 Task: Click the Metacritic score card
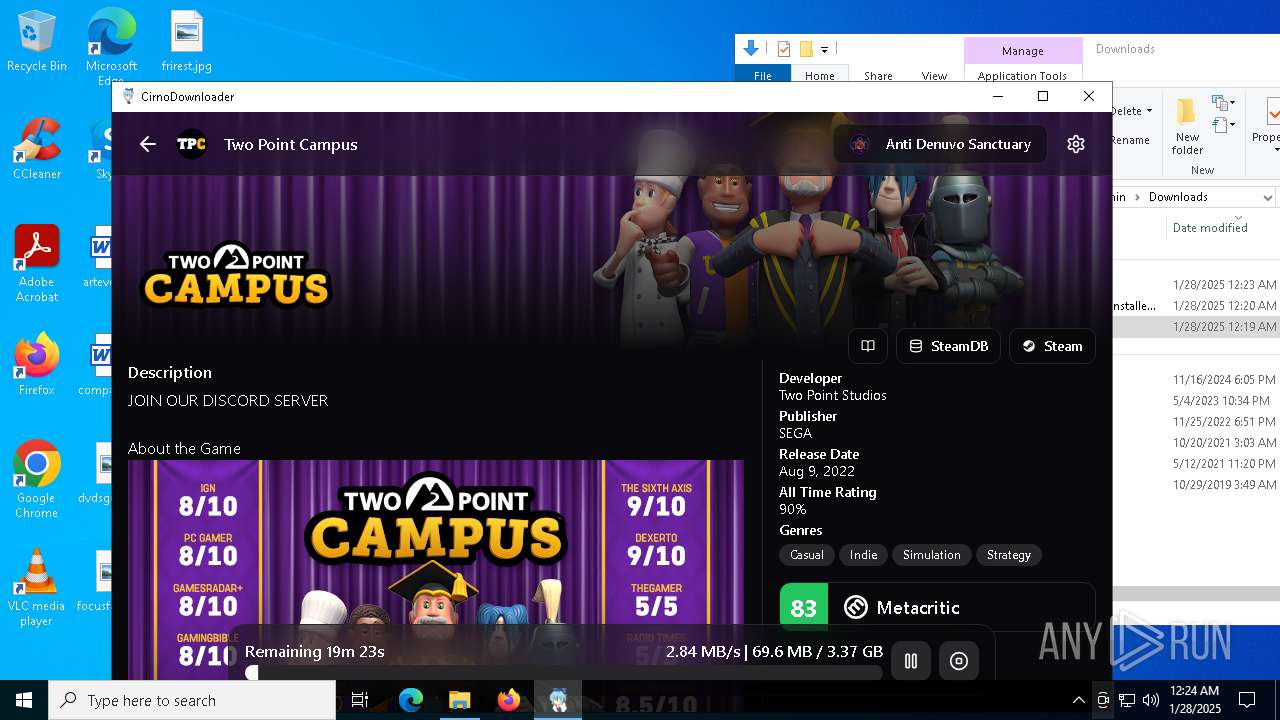937,607
